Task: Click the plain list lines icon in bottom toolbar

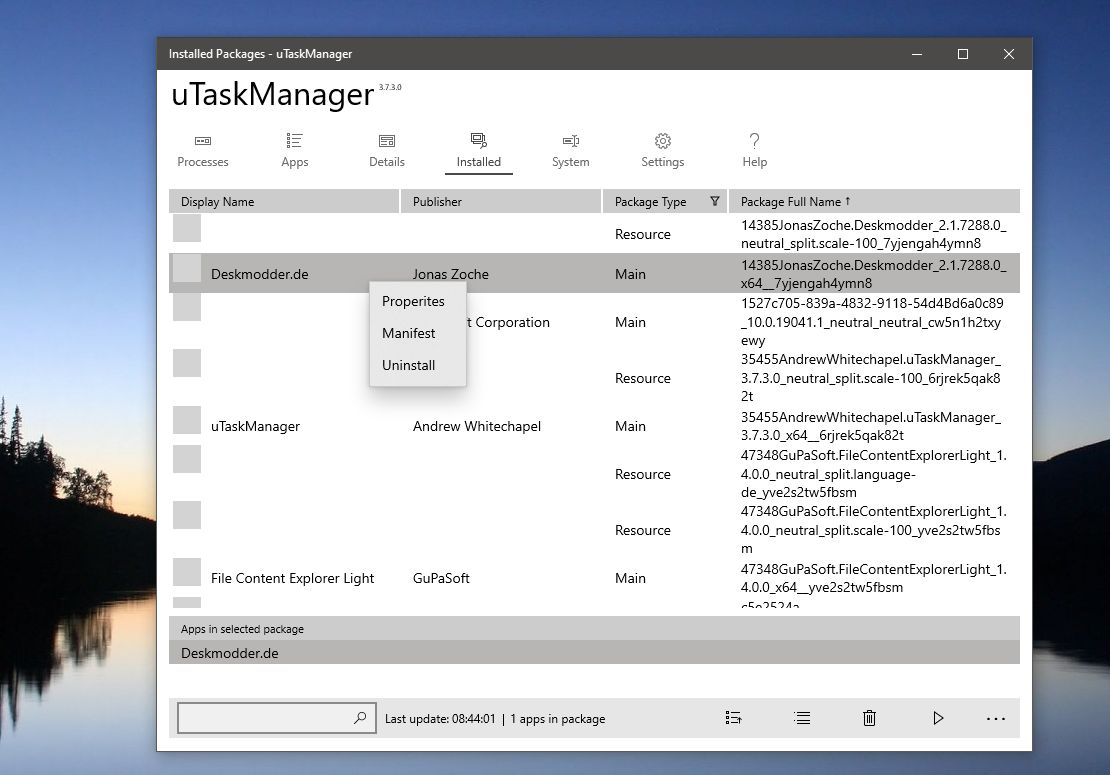Action: 802,718
